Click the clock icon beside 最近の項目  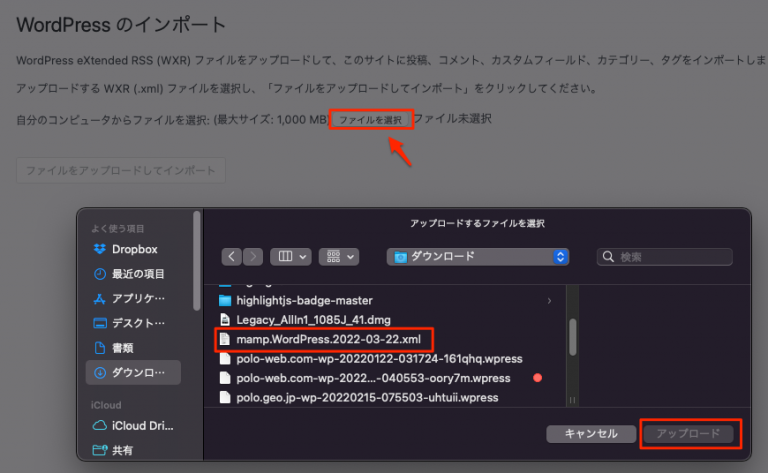(99, 274)
